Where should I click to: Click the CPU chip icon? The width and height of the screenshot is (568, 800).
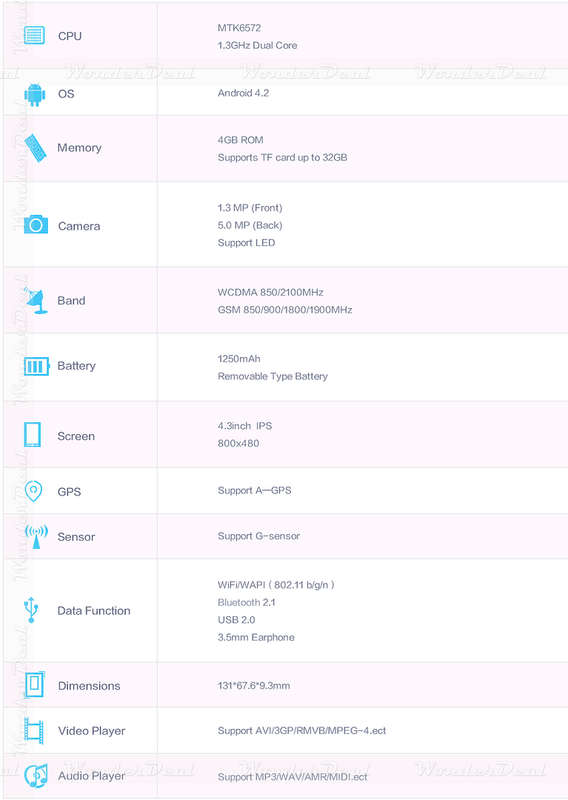tap(34, 35)
